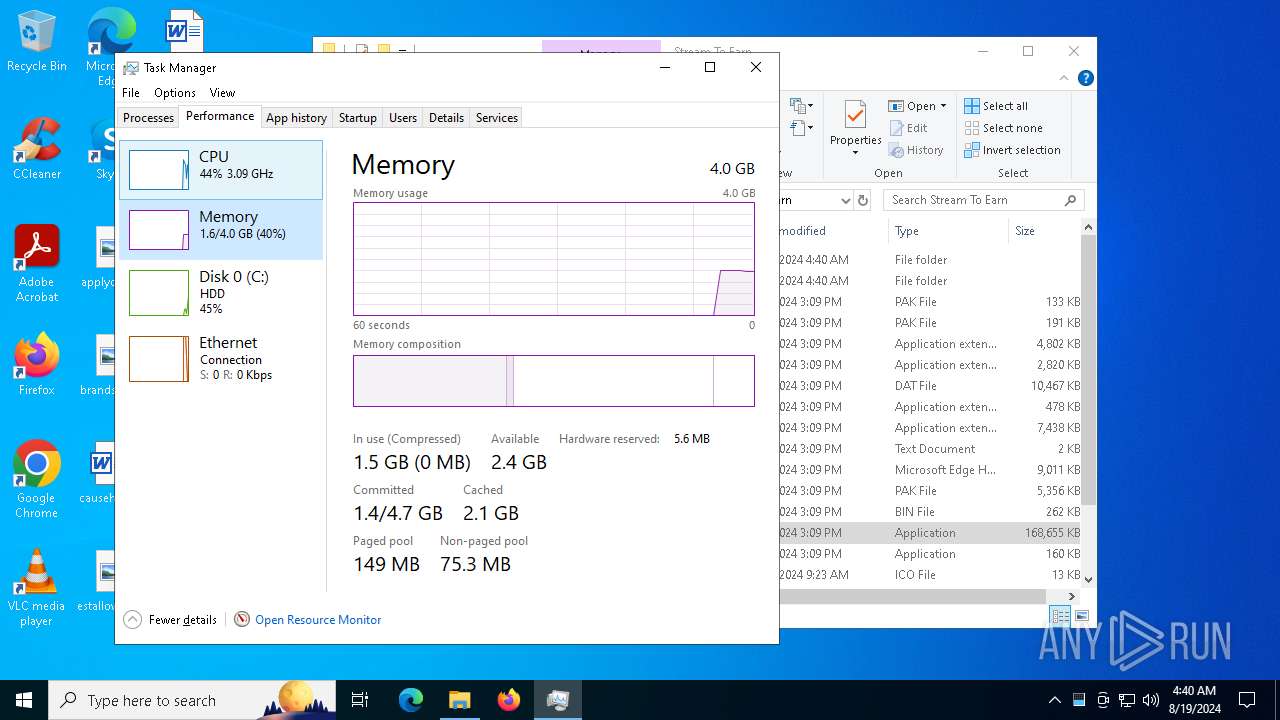The height and width of the screenshot is (720, 1280).
Task: Switch to the Details tab
Action: (446, 118)
